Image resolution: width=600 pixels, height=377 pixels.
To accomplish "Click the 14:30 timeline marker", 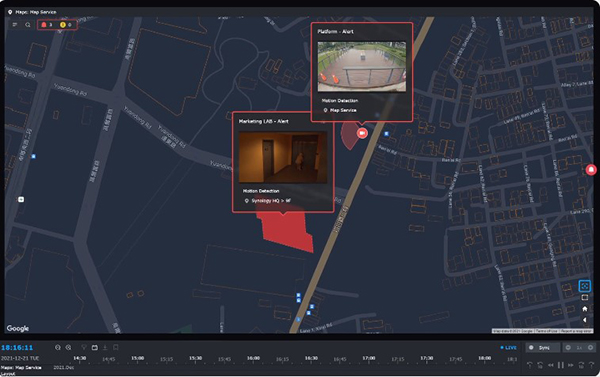I will (x=80, y=358).
